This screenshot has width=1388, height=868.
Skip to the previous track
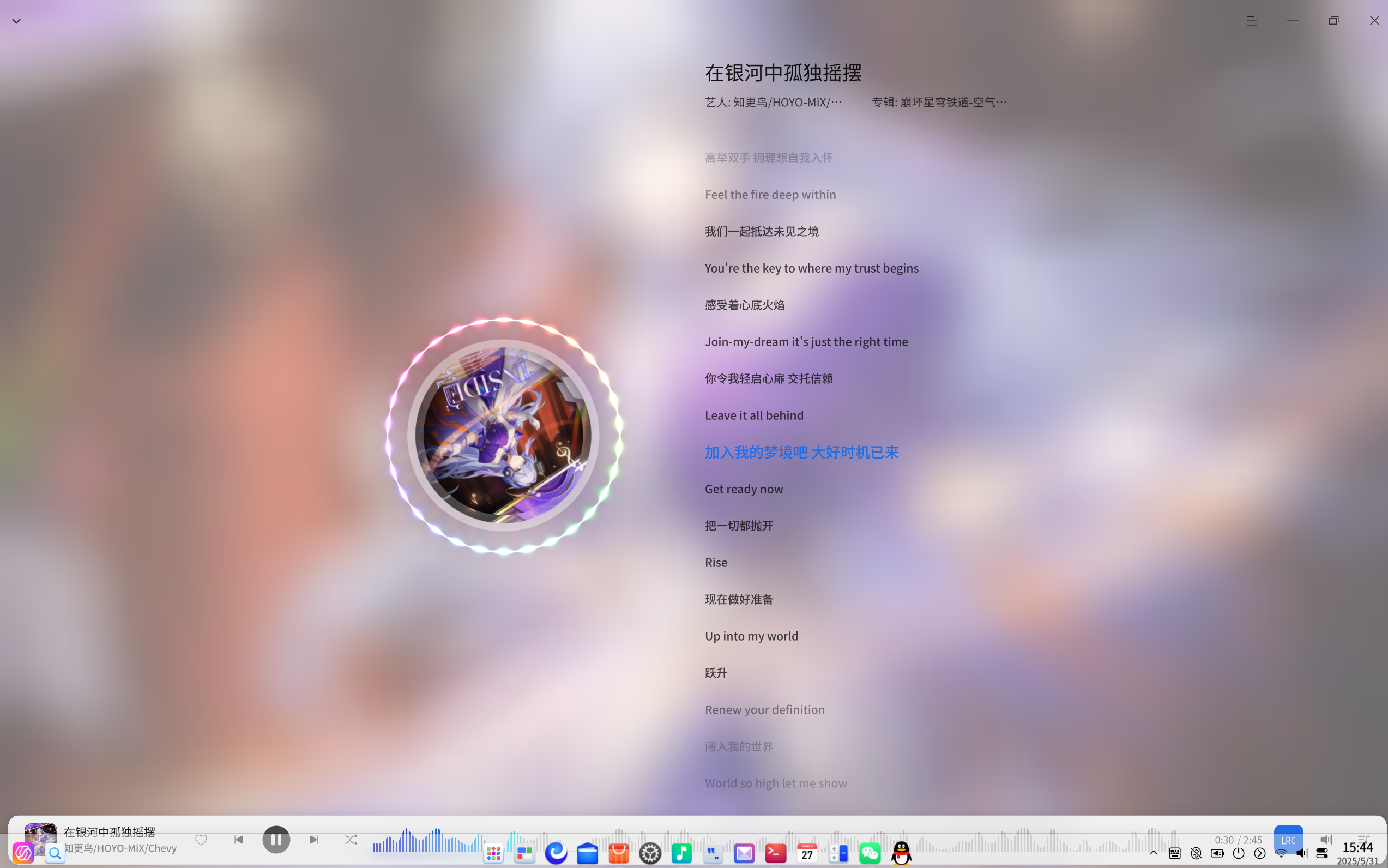(x=239, y=839)
